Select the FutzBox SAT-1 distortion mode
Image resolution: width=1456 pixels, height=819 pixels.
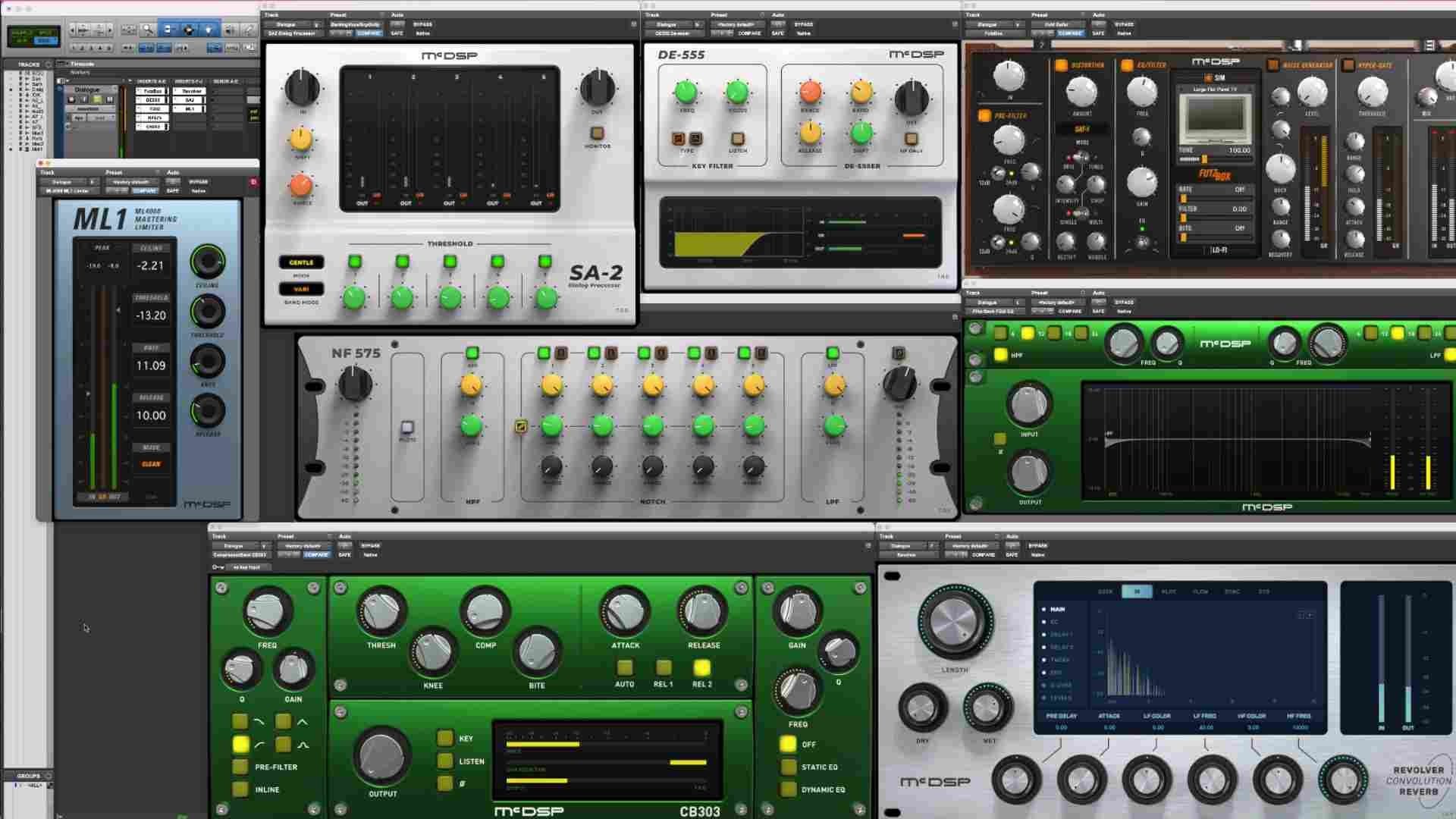tap(1082, 129)
